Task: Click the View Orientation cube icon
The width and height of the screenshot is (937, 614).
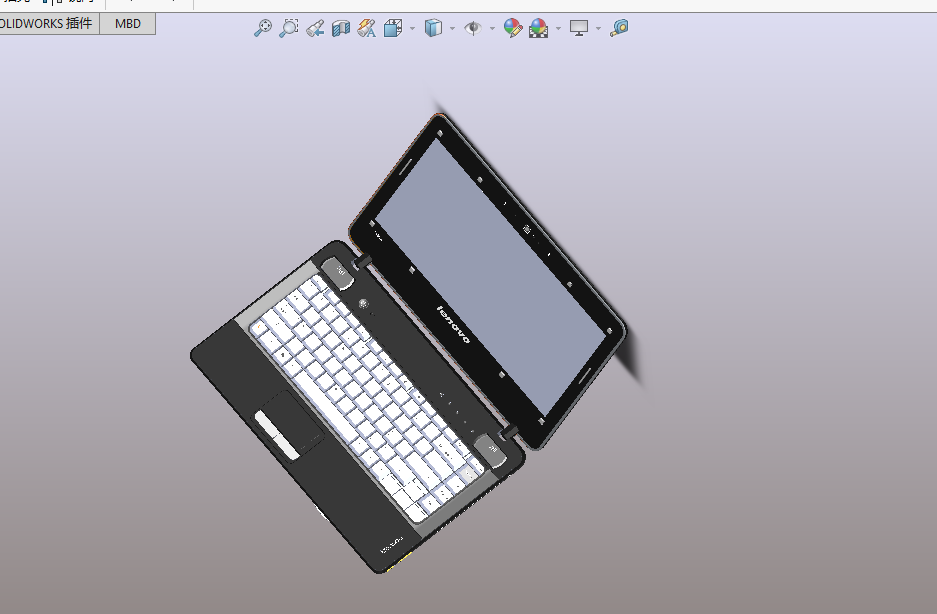Action: [393, 28]
